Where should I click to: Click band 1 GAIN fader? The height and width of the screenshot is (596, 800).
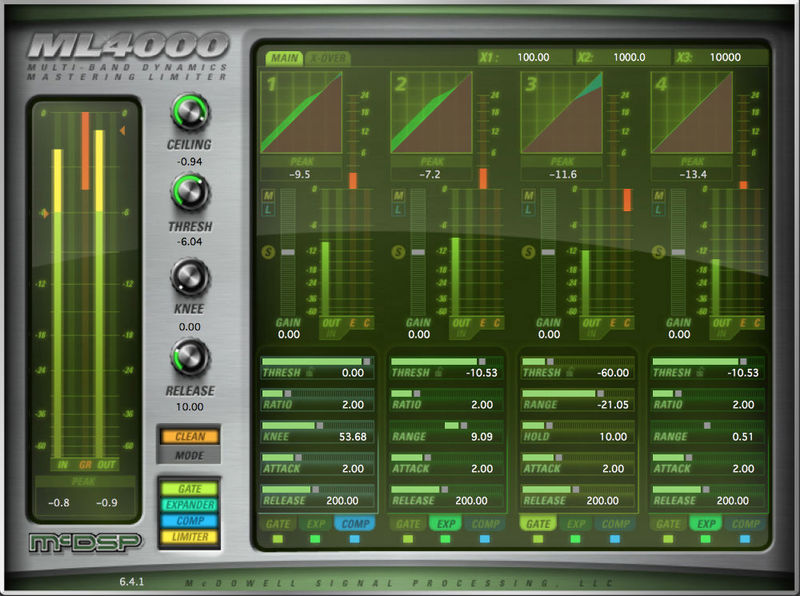pos(288,252)
